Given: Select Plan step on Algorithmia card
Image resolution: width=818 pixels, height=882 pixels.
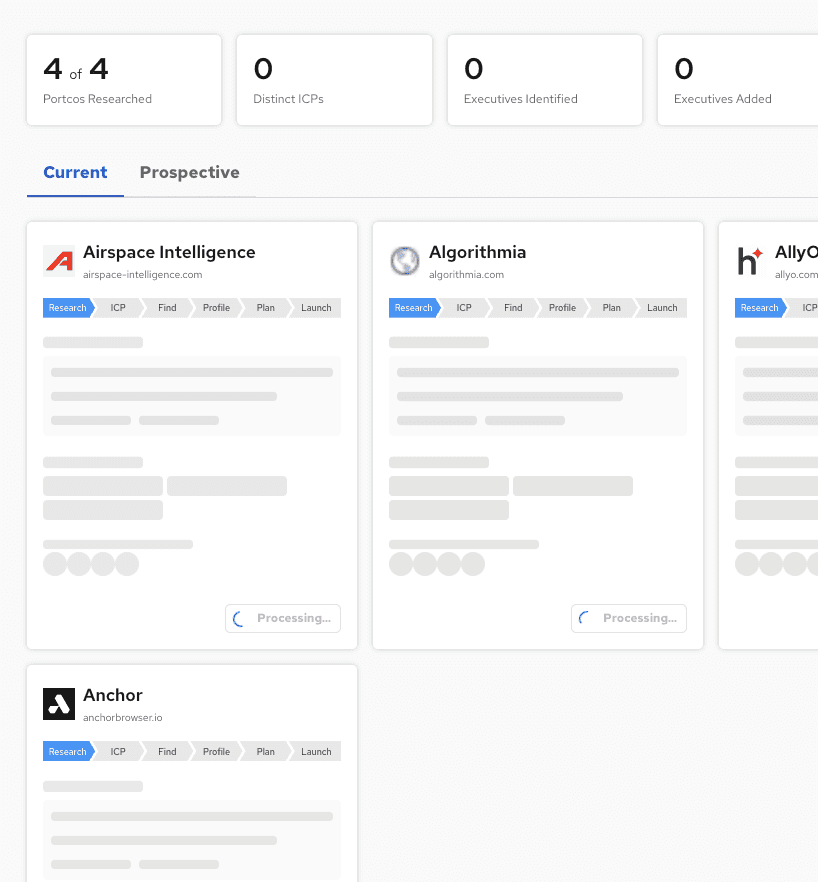Looking at the screenshot, I should (x=612, y=308).
